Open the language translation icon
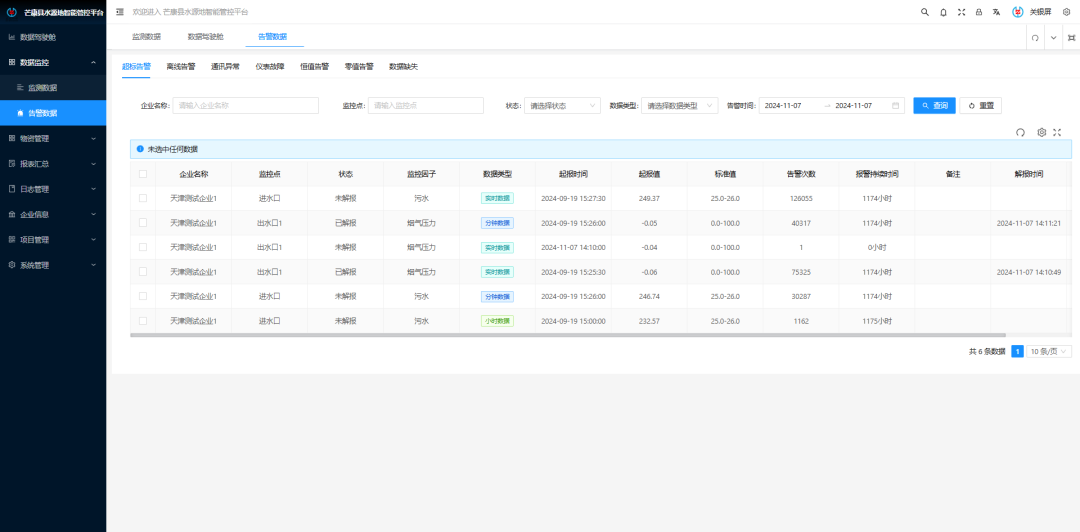 click(997, 12)
